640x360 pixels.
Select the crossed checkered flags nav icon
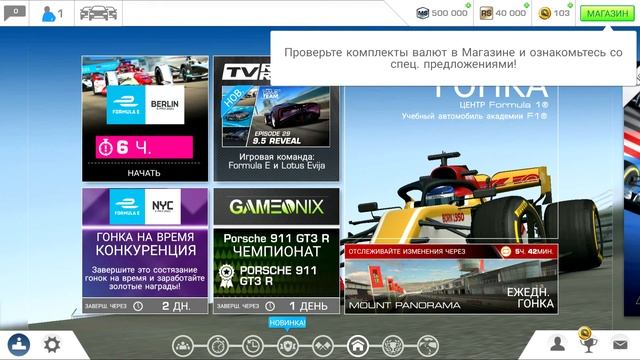323,346
